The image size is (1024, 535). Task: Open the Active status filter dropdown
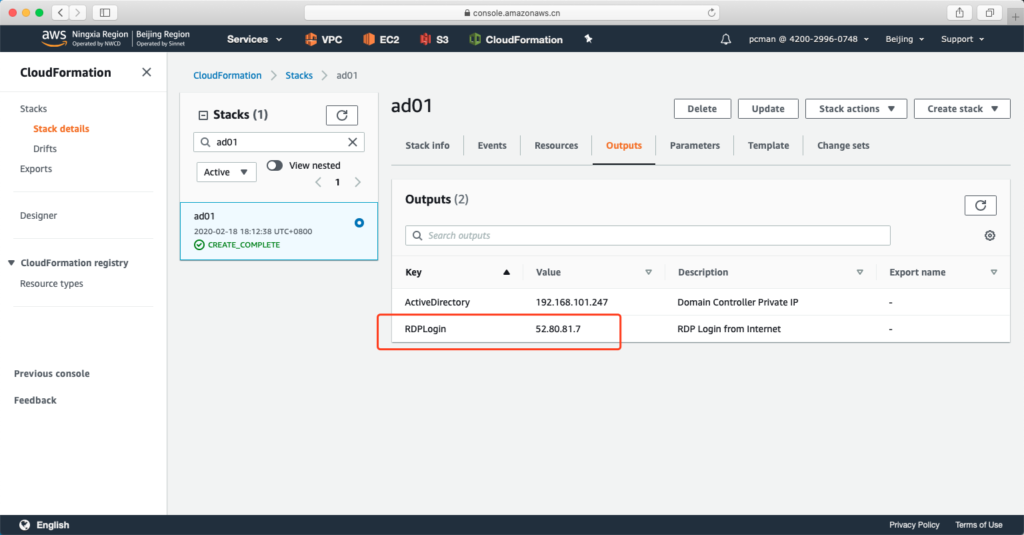point(226,172)
